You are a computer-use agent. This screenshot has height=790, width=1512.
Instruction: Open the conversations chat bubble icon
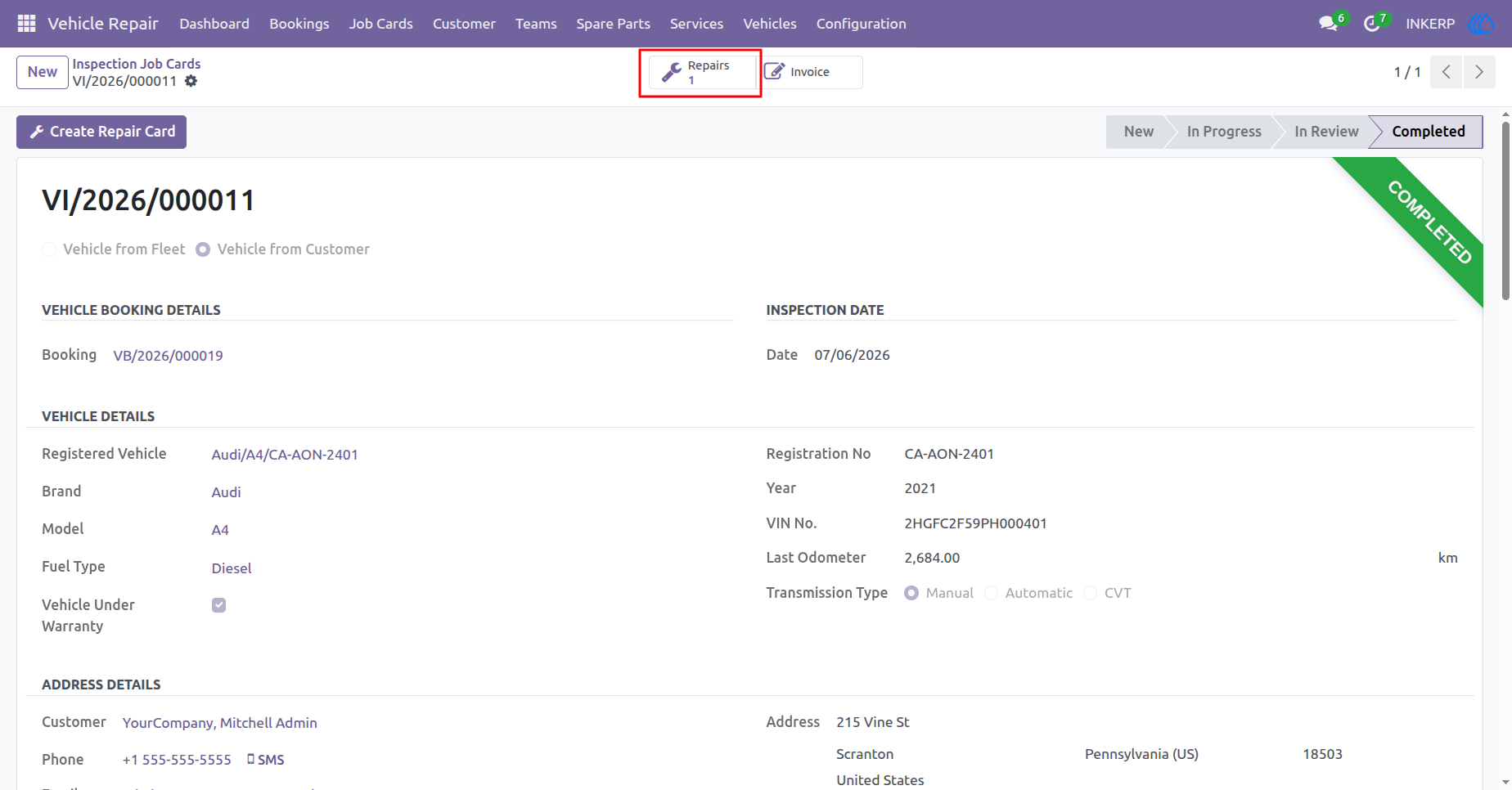click(1328, 24)
